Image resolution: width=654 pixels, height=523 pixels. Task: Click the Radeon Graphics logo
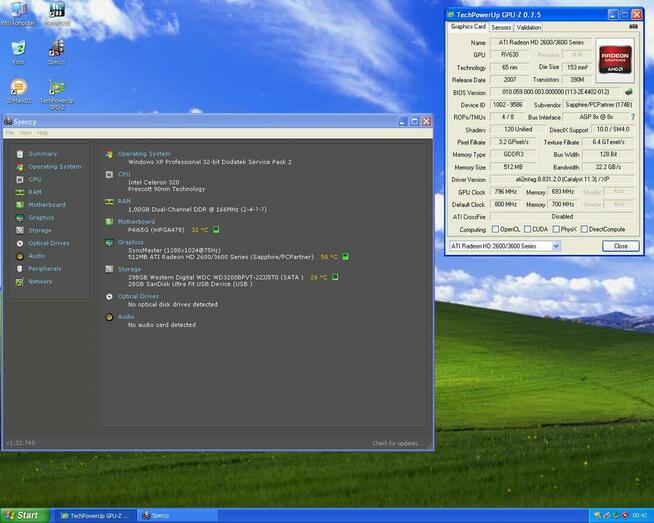click(615, 60)
